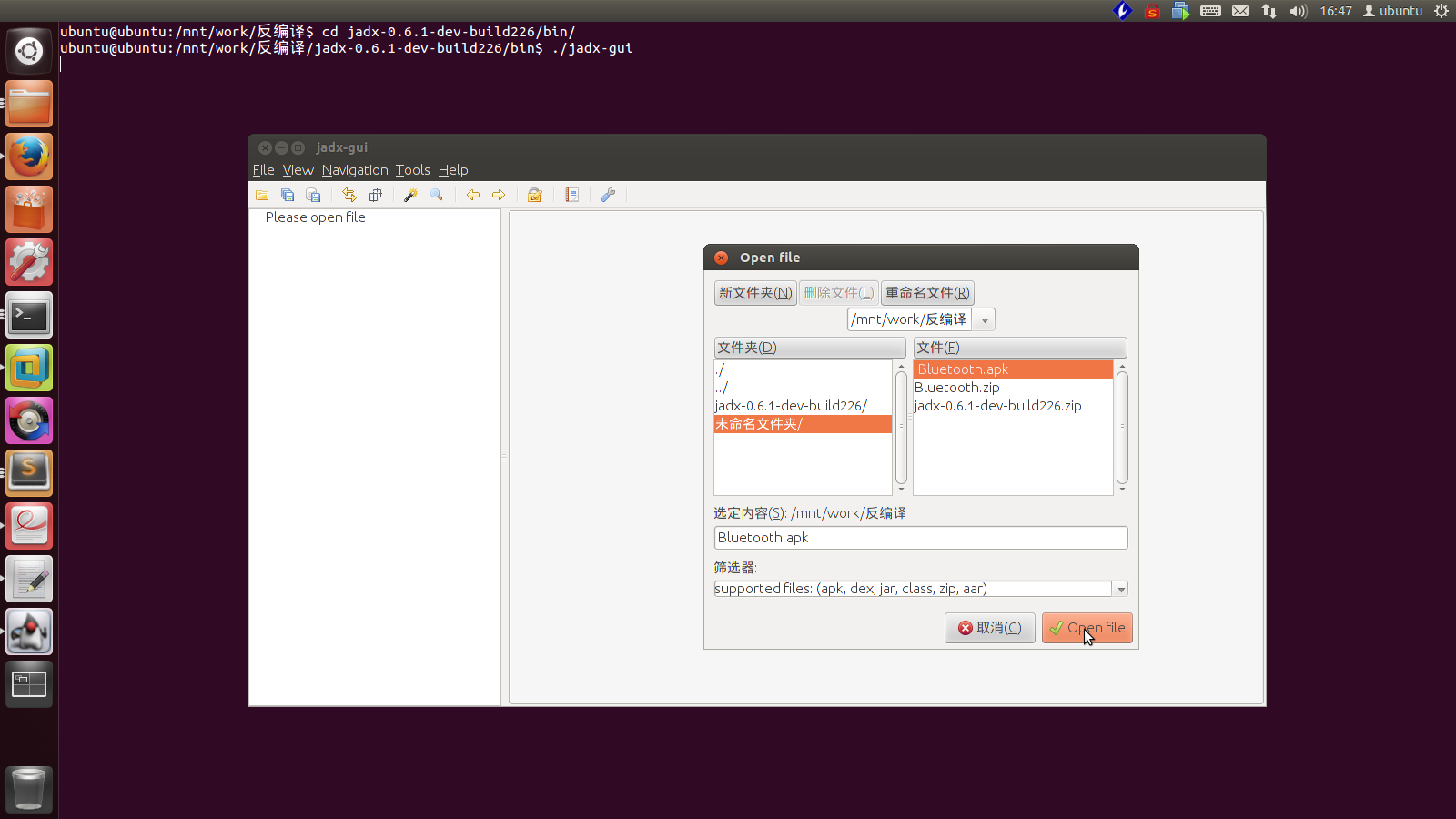1456x819 pixels.
Task: Click the 重命名文件(R) button
Action: (927, 293)
